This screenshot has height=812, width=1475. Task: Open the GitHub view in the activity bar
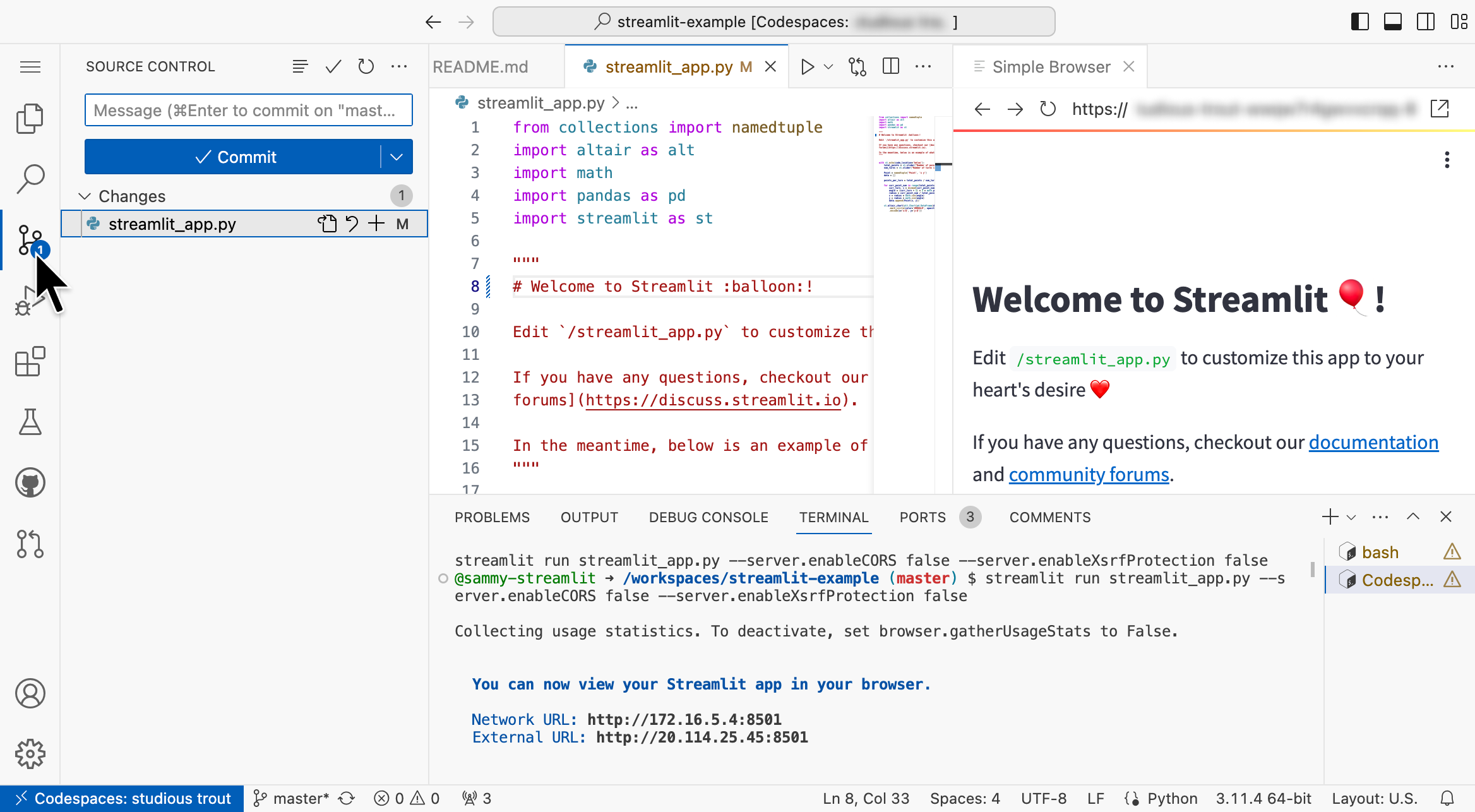[x=30, y=482]
